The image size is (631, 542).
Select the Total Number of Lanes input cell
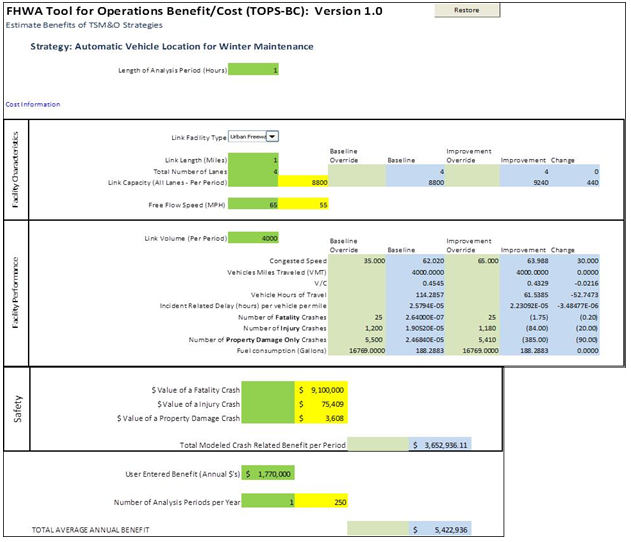tap(253, 171)
